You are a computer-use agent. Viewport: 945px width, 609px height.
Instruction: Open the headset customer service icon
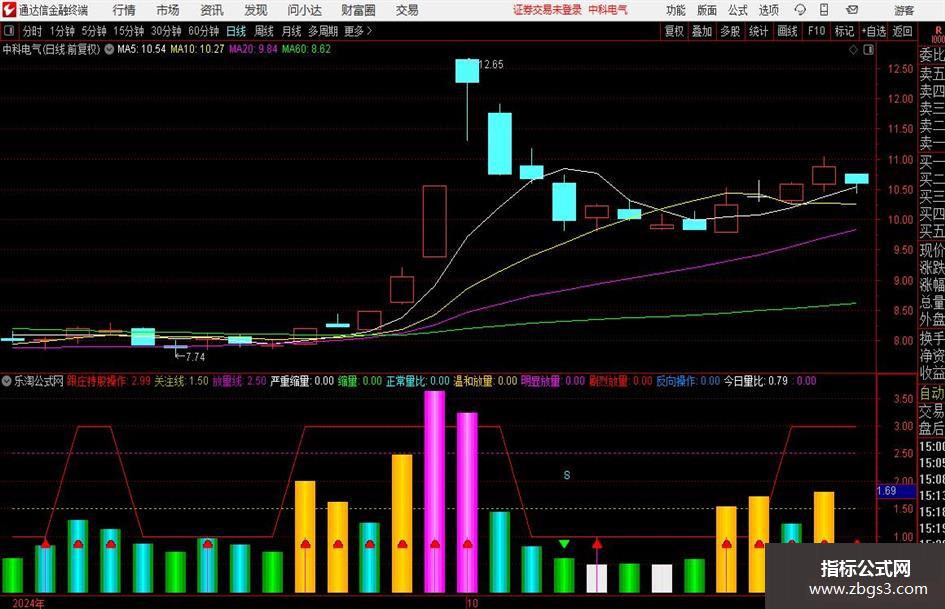[x=800, y=10]
